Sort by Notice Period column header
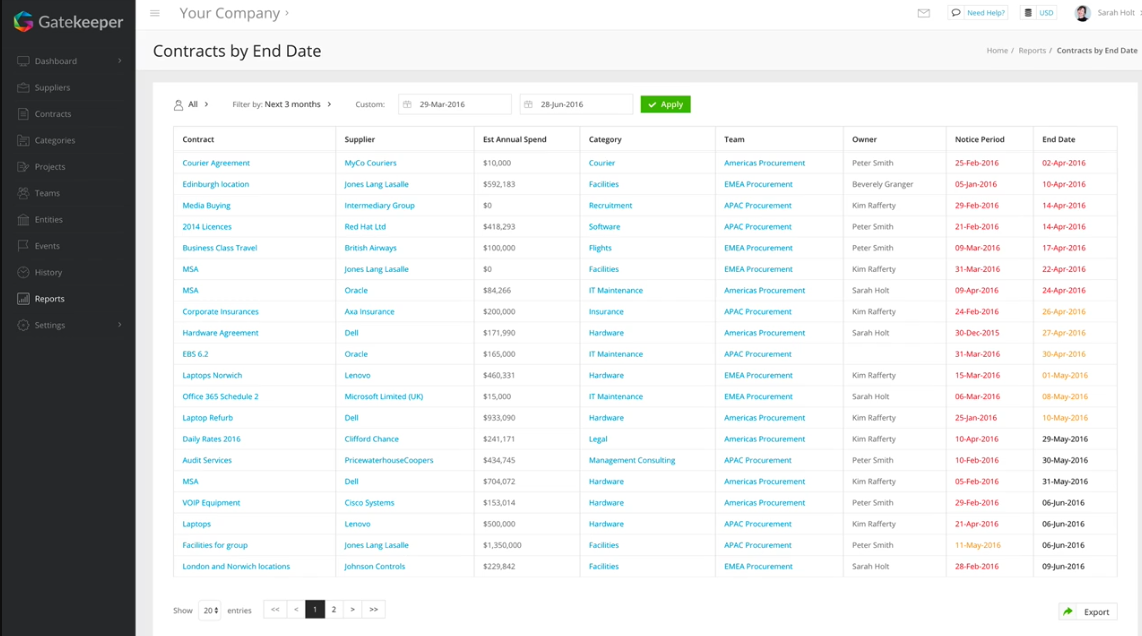 pos(980,139)
